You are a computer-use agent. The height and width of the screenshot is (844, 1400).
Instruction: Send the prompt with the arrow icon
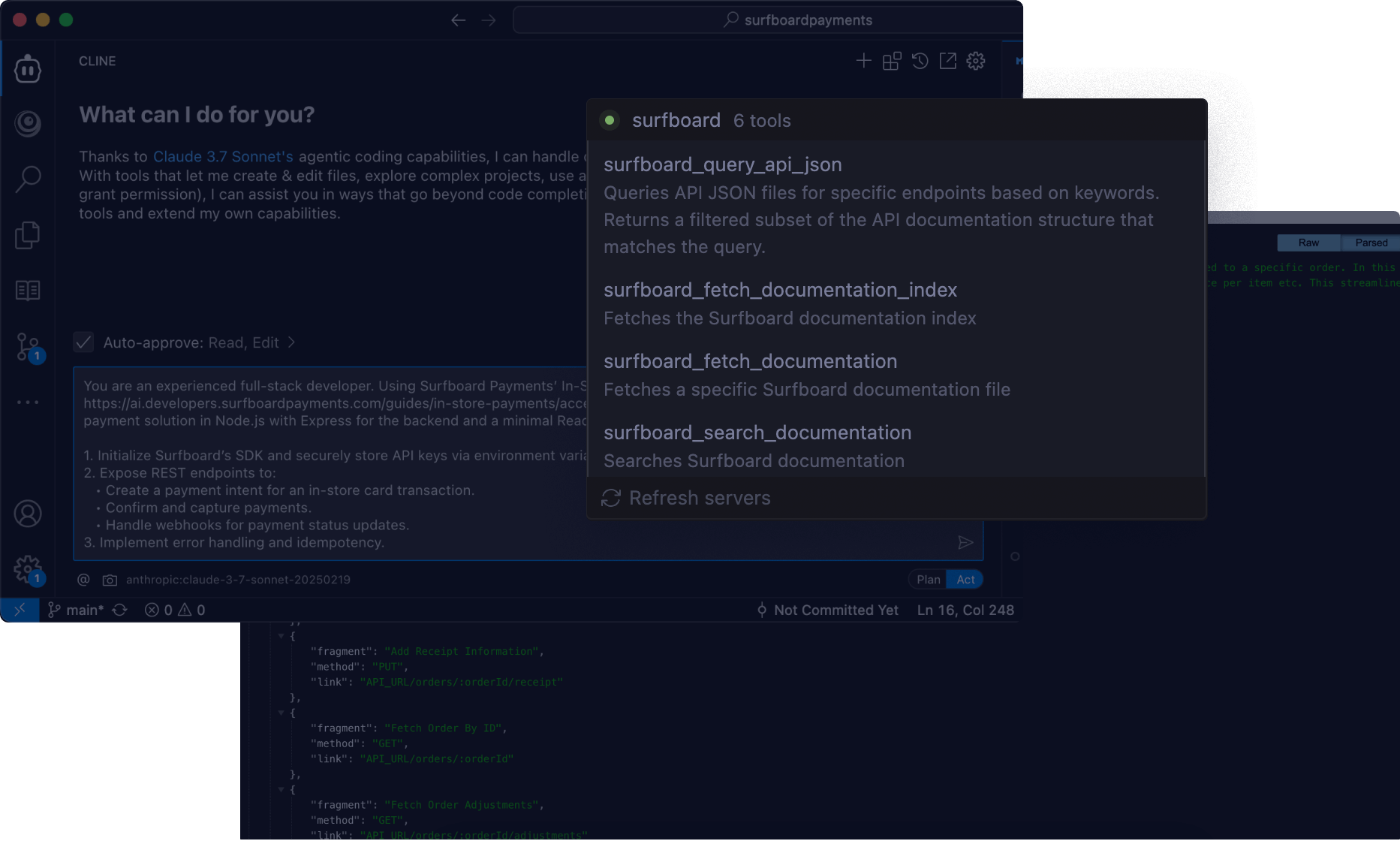tap(966, 542)
